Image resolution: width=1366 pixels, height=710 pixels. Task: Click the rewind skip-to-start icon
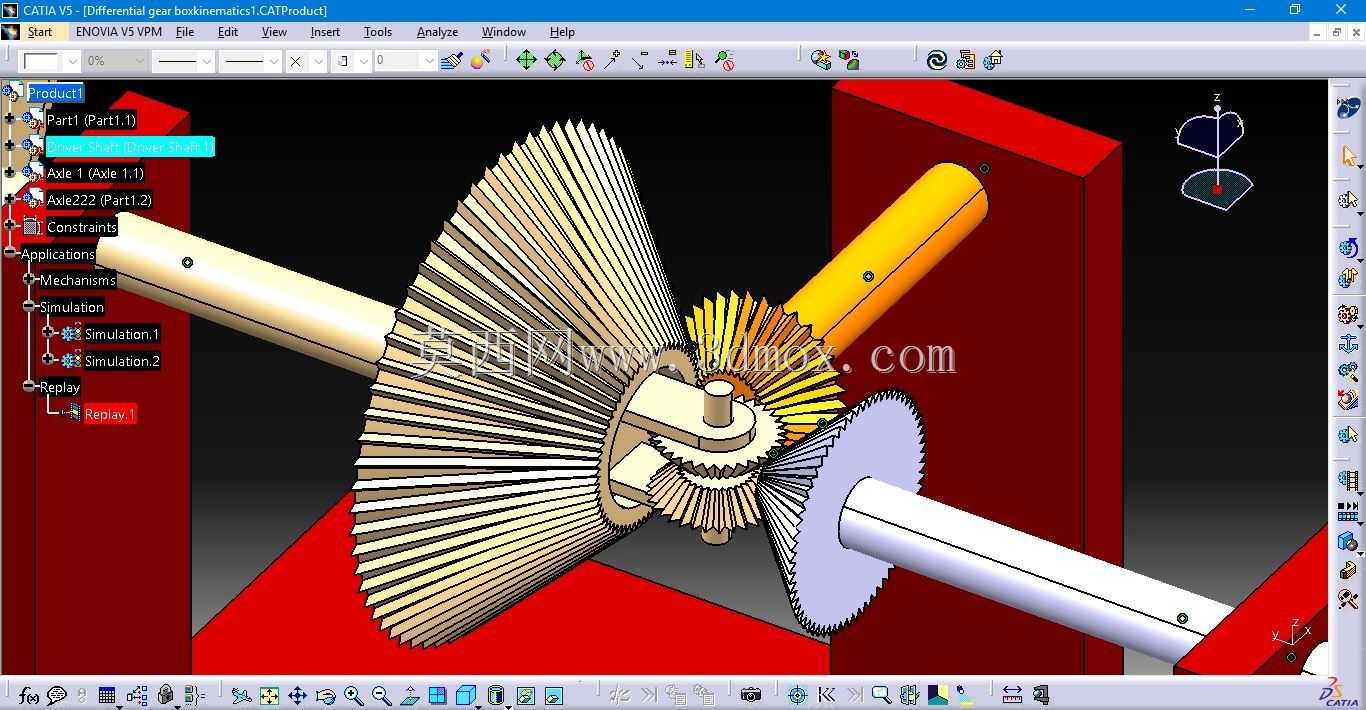826,695
